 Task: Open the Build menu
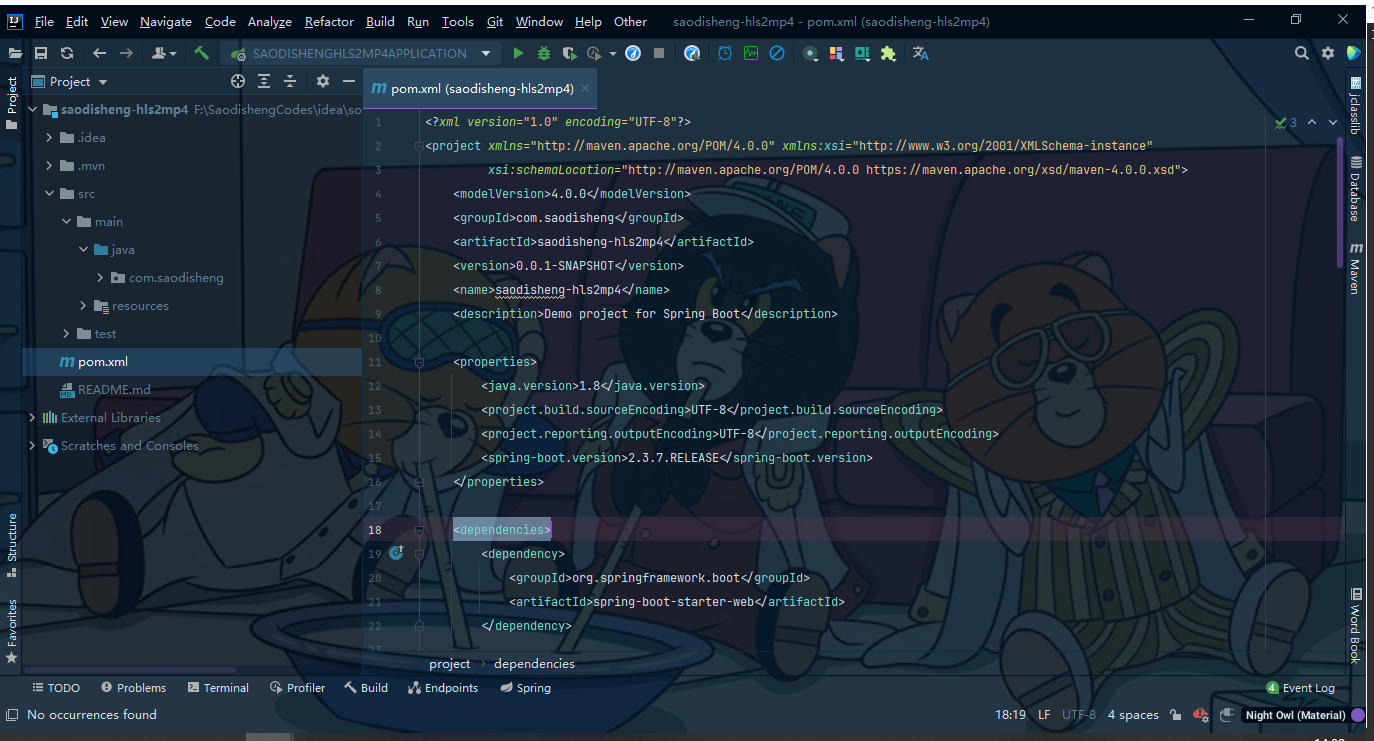tap(380, 21)
